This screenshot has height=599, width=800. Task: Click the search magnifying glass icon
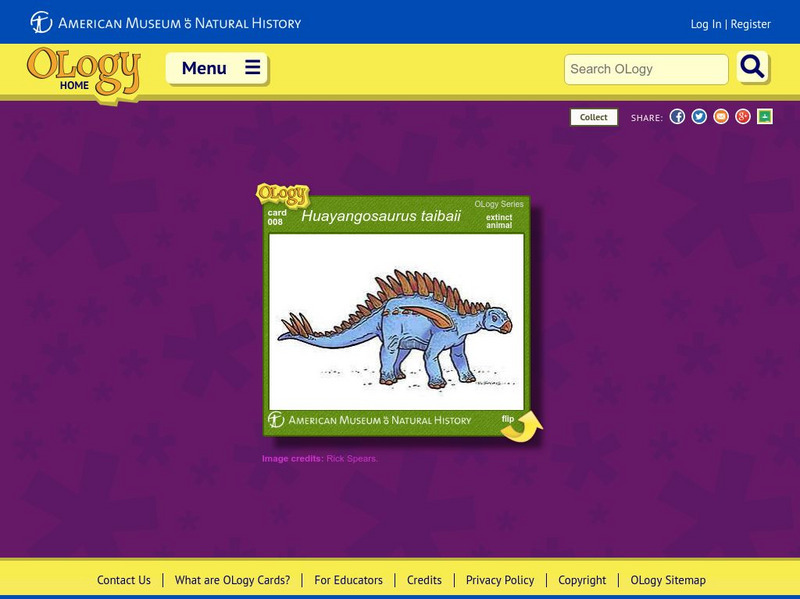point(752,69)
